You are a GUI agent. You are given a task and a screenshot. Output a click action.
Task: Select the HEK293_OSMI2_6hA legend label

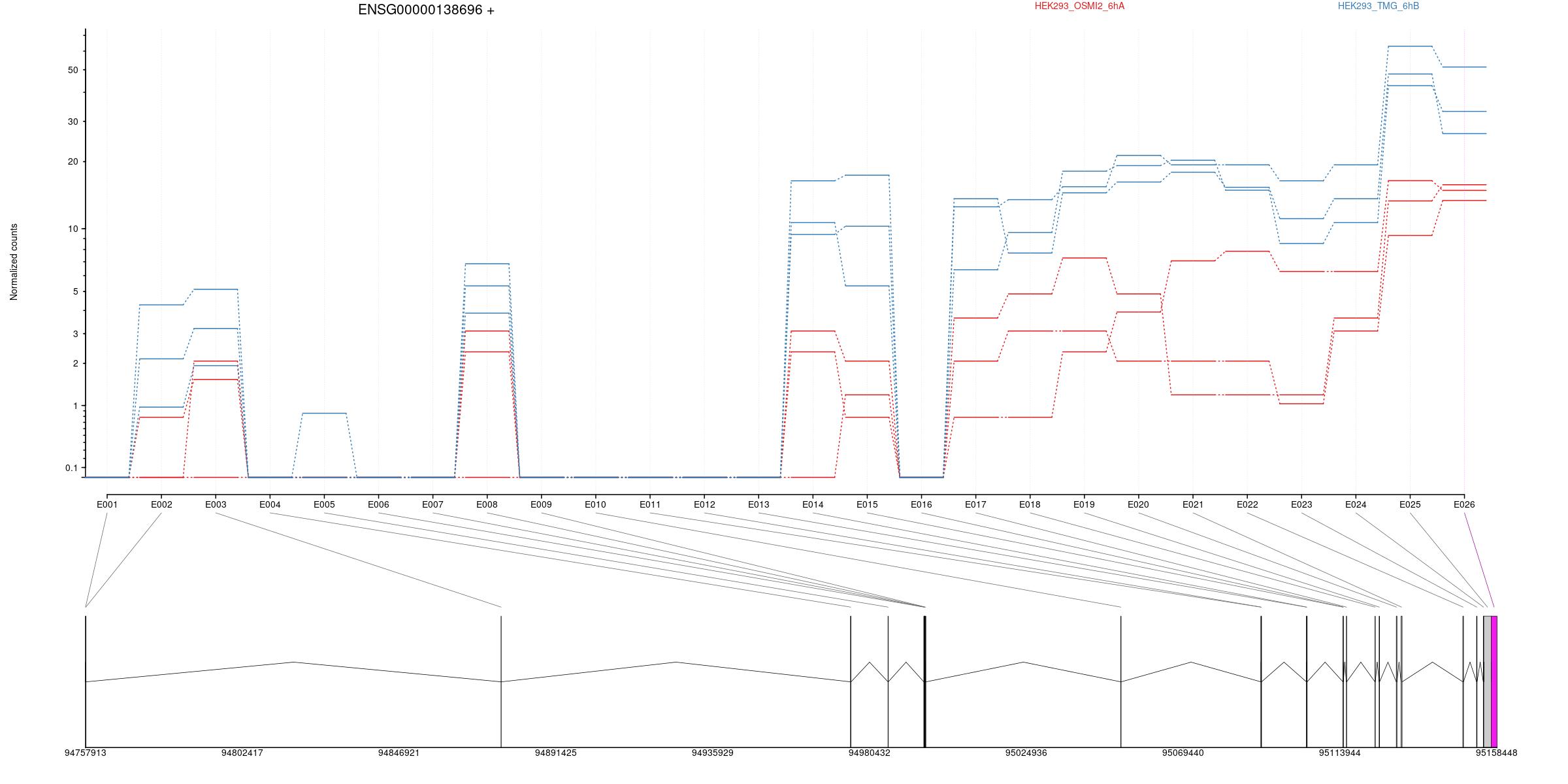pos(1079,6)
